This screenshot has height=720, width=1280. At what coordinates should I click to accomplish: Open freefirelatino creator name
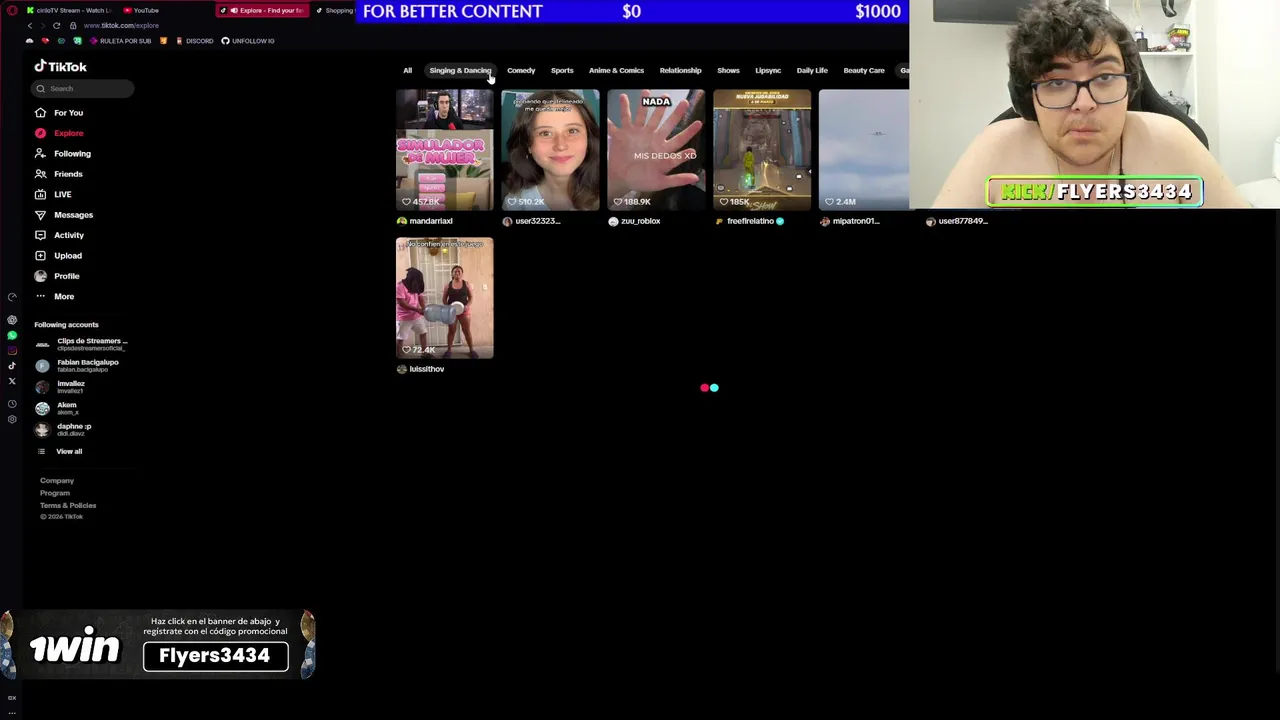click(751, 221)
